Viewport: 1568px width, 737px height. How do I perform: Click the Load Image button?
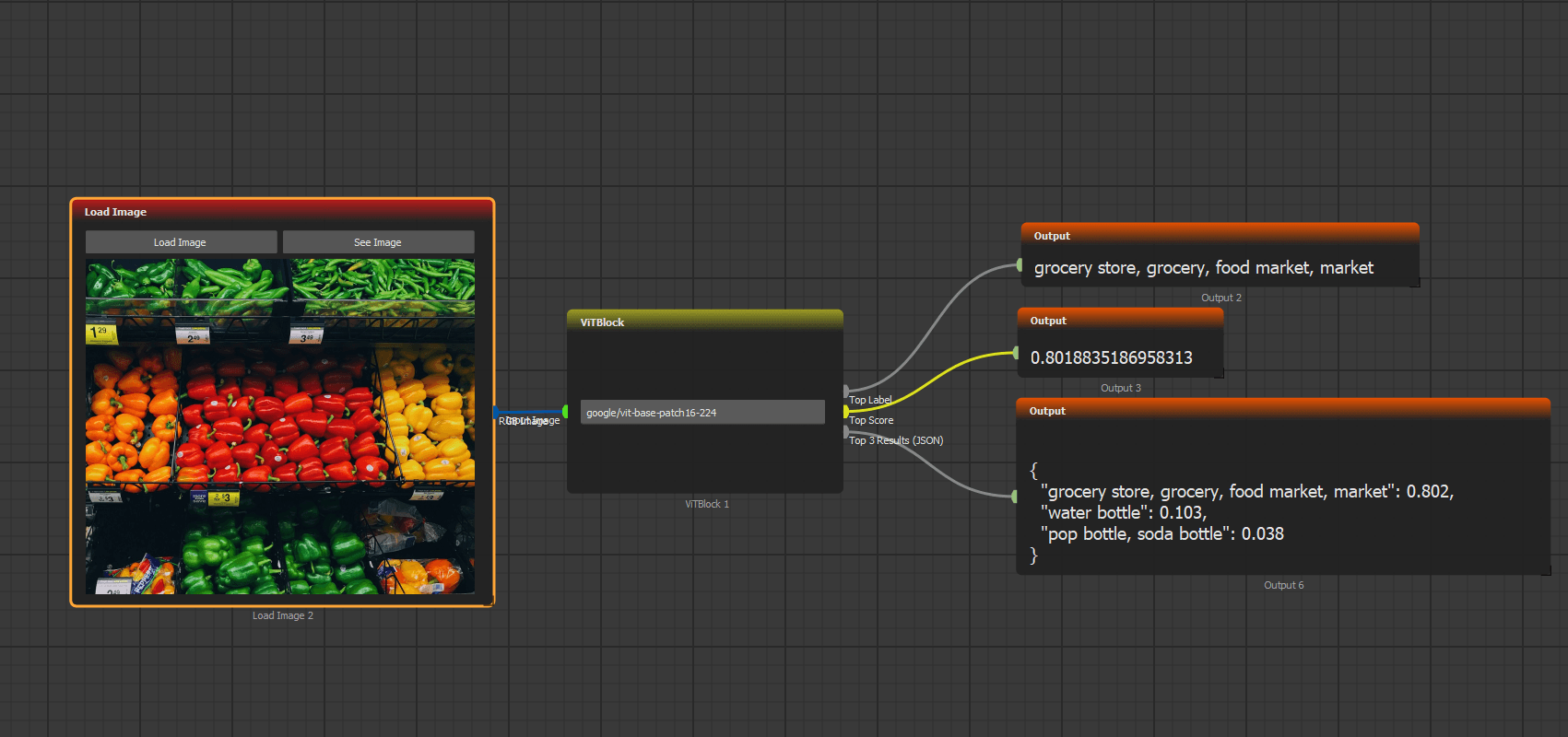click(181, 242)
